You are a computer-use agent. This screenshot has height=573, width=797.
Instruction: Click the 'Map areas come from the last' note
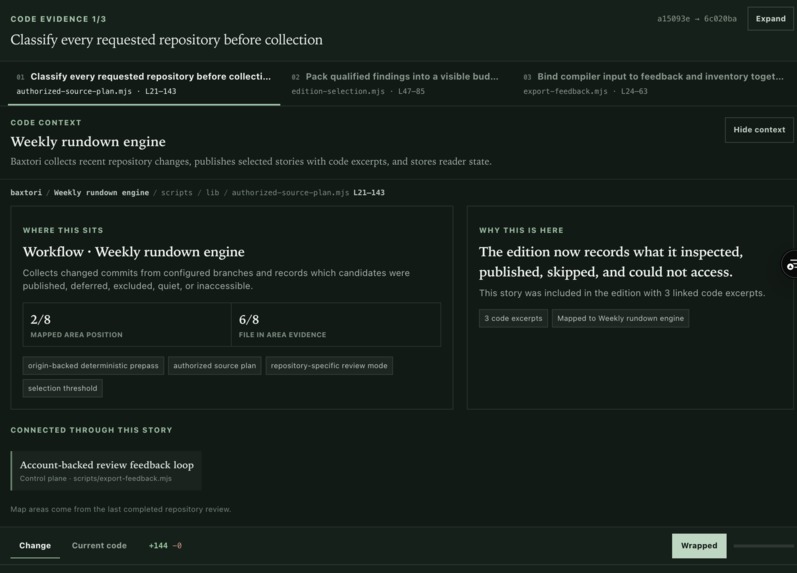[x=120, y=509]
